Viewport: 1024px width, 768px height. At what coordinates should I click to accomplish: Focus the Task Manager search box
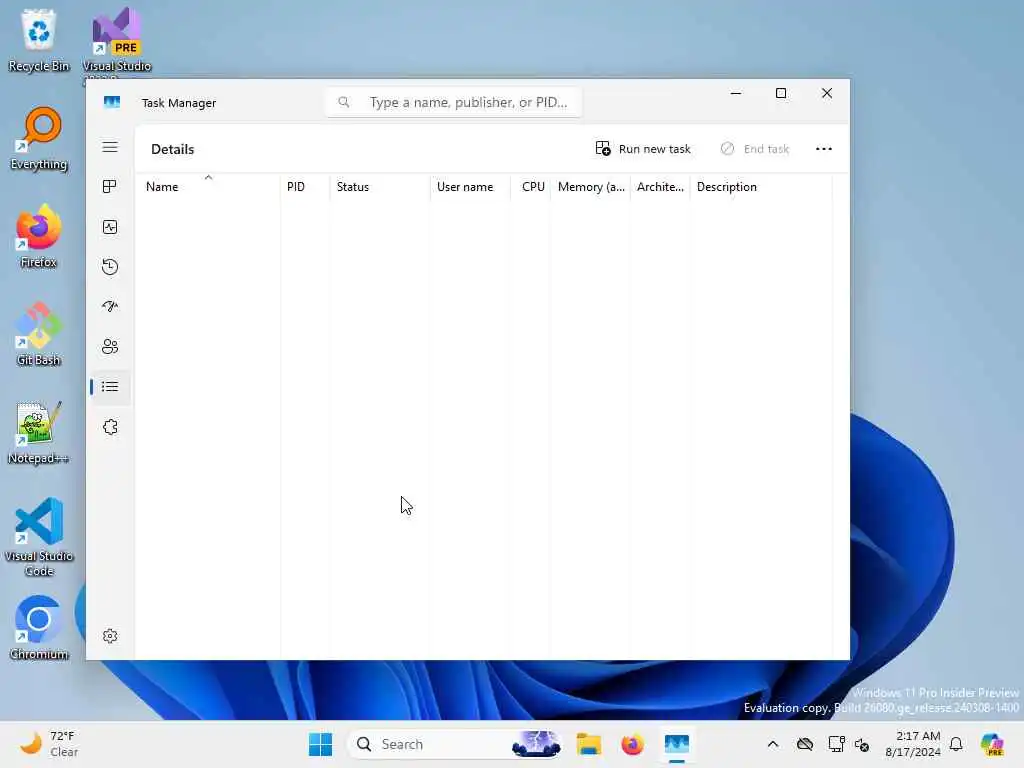[x=453, y=103]
